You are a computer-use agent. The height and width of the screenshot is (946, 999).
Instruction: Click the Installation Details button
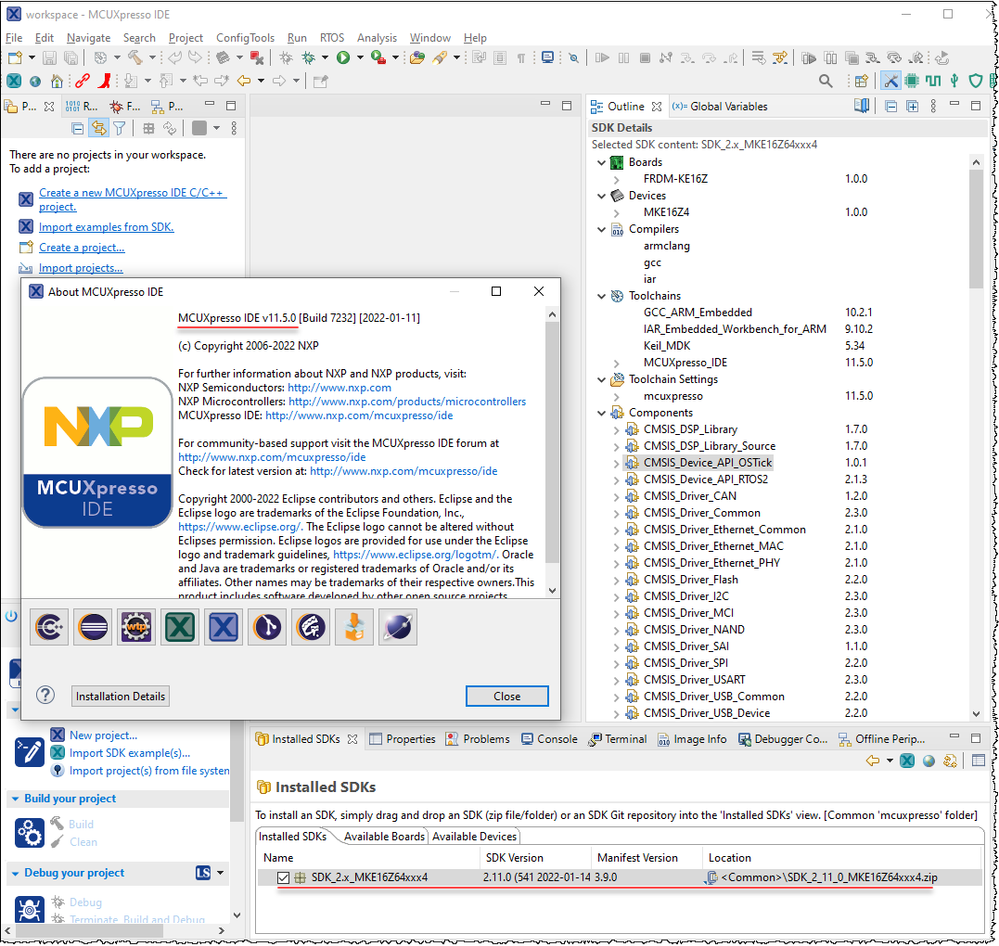pos(120,696)
